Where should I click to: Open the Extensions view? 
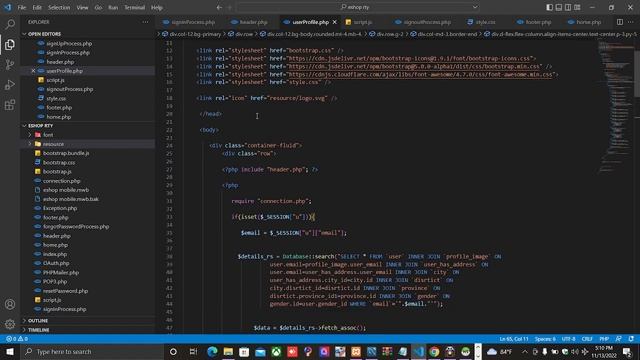[x=10, y=105]
